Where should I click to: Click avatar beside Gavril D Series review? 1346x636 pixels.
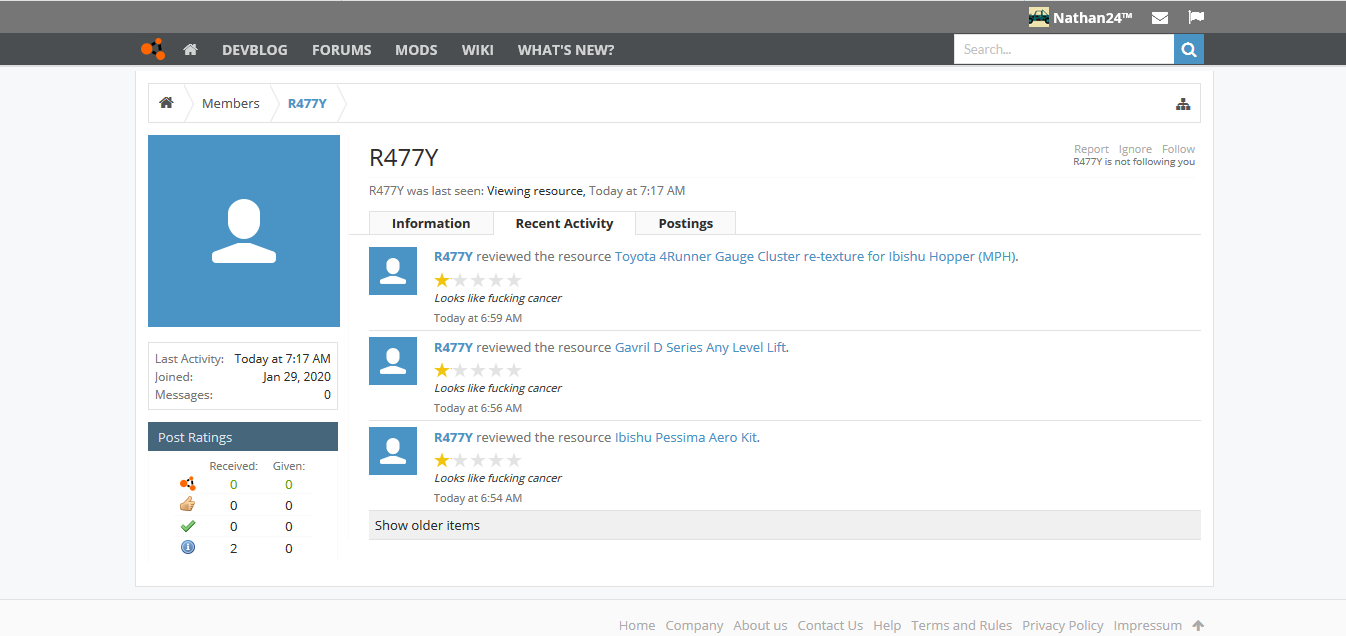[x=393, y=361]
